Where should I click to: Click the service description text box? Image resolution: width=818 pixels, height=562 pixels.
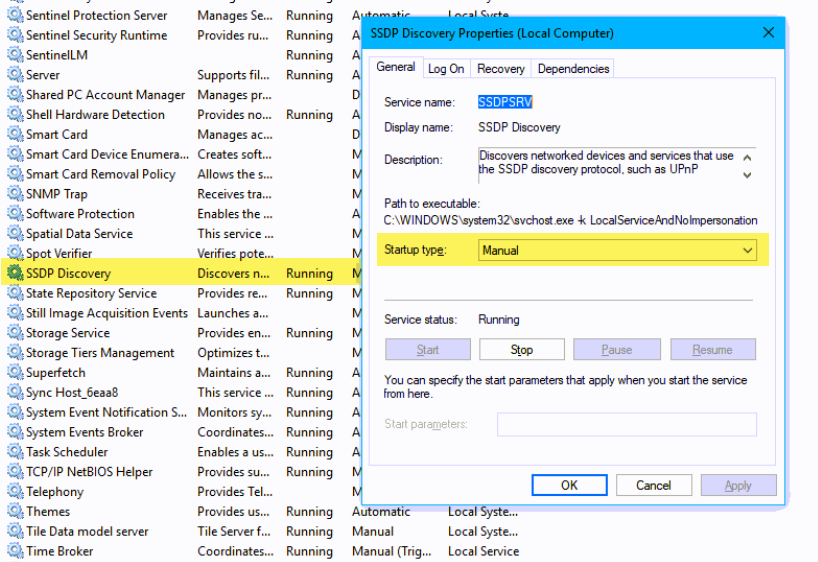(x=617, y=165)
